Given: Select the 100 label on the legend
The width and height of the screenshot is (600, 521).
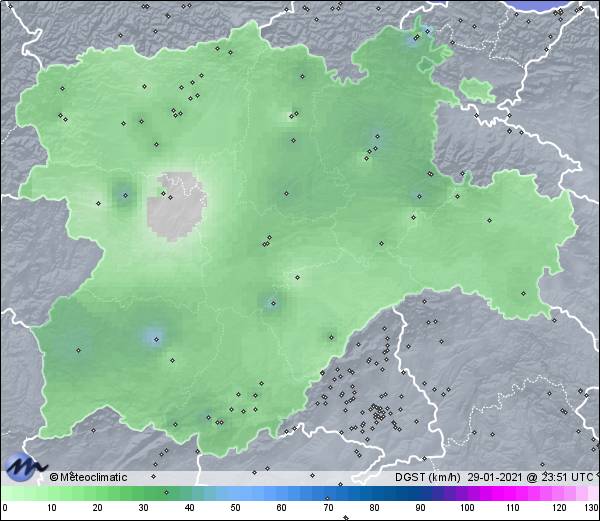Looking at the screenshot, I should point(467,508).
